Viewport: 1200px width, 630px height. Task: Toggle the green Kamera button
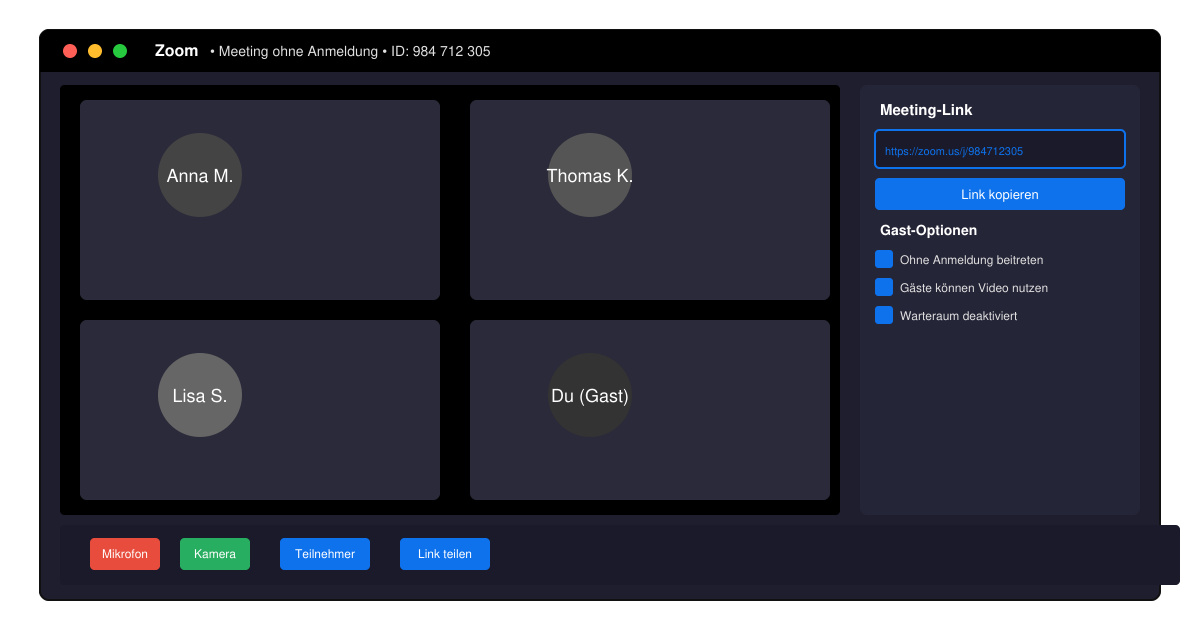point(215,554)
